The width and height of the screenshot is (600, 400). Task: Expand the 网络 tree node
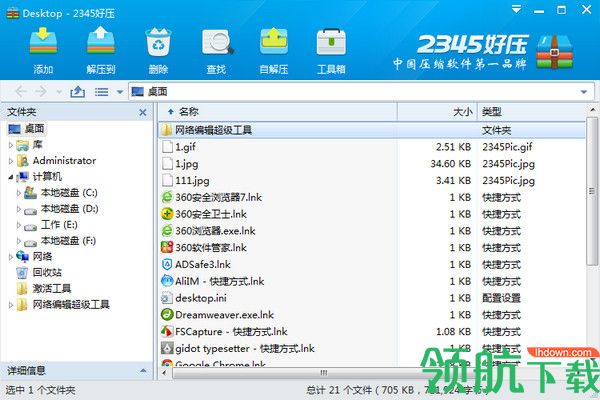(11, 257)
